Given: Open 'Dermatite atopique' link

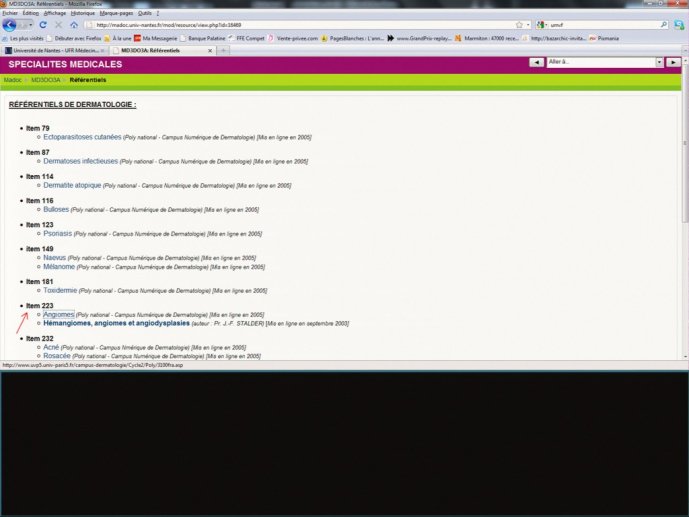Looking at the screenshot, I should click(x=72, y=185).
